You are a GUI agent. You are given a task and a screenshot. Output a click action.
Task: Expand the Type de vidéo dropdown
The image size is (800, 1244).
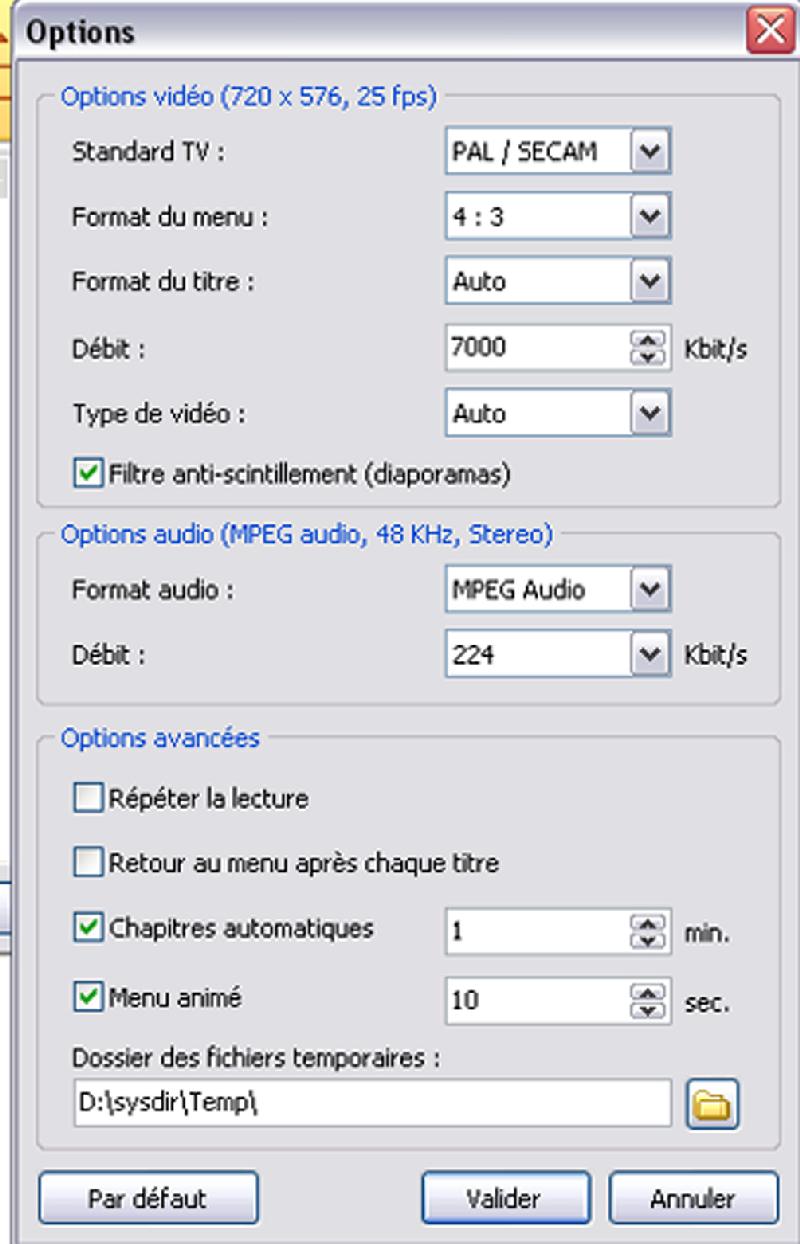tap(650, 413)
